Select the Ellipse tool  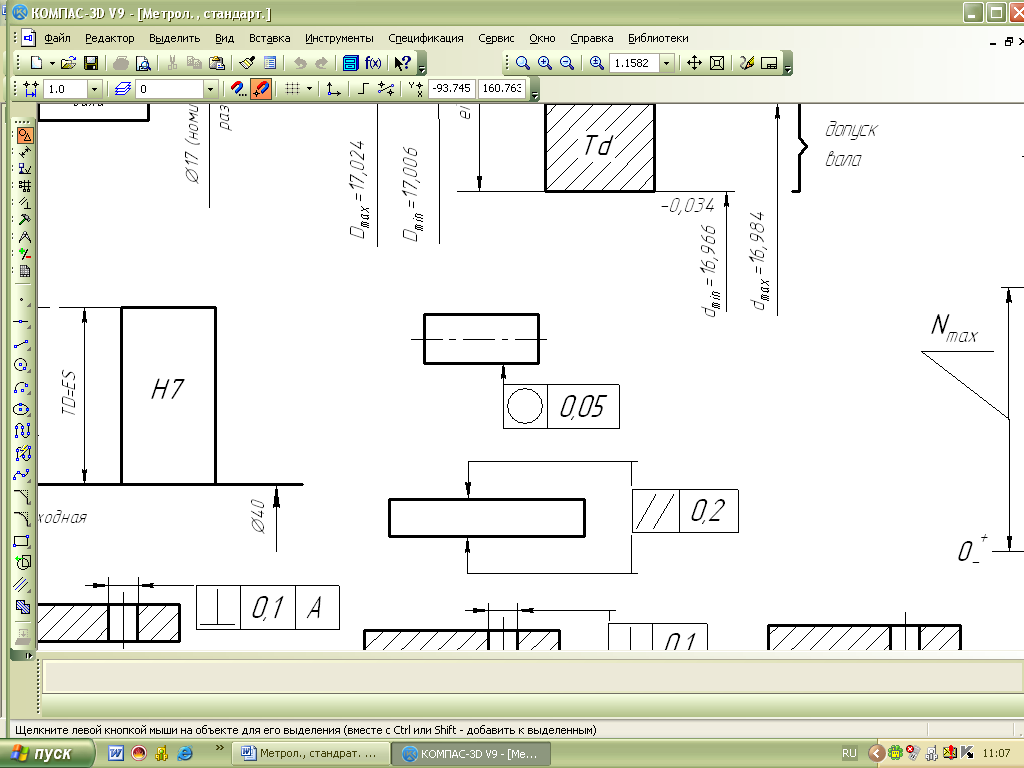(x=22, y=409)
